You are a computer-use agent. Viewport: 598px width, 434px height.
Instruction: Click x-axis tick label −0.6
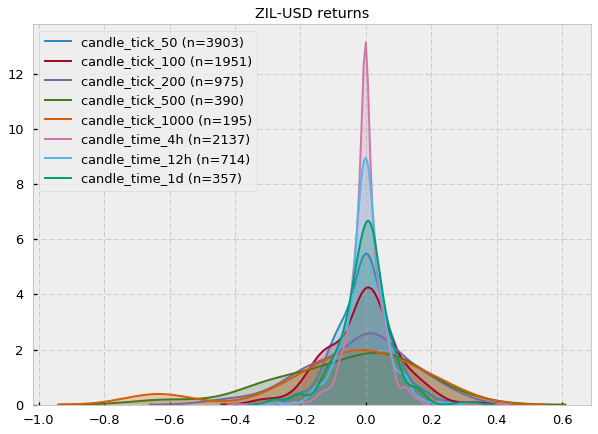click(x=169, y=420)
